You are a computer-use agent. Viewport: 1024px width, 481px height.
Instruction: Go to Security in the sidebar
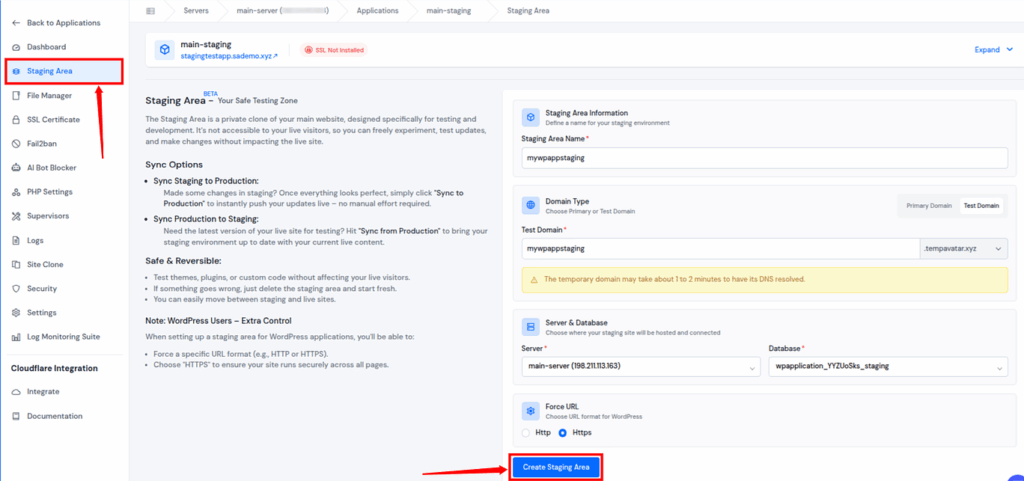coord(41,288)
